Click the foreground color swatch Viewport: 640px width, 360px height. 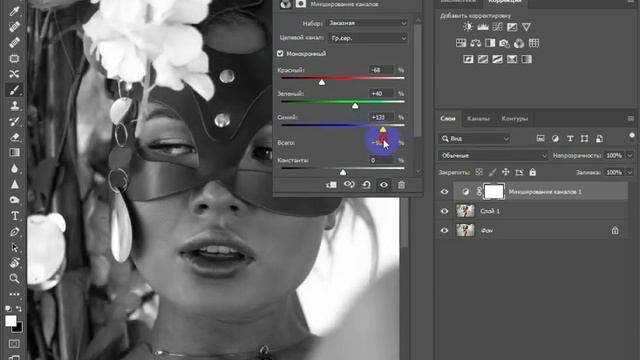coord(11,321)
